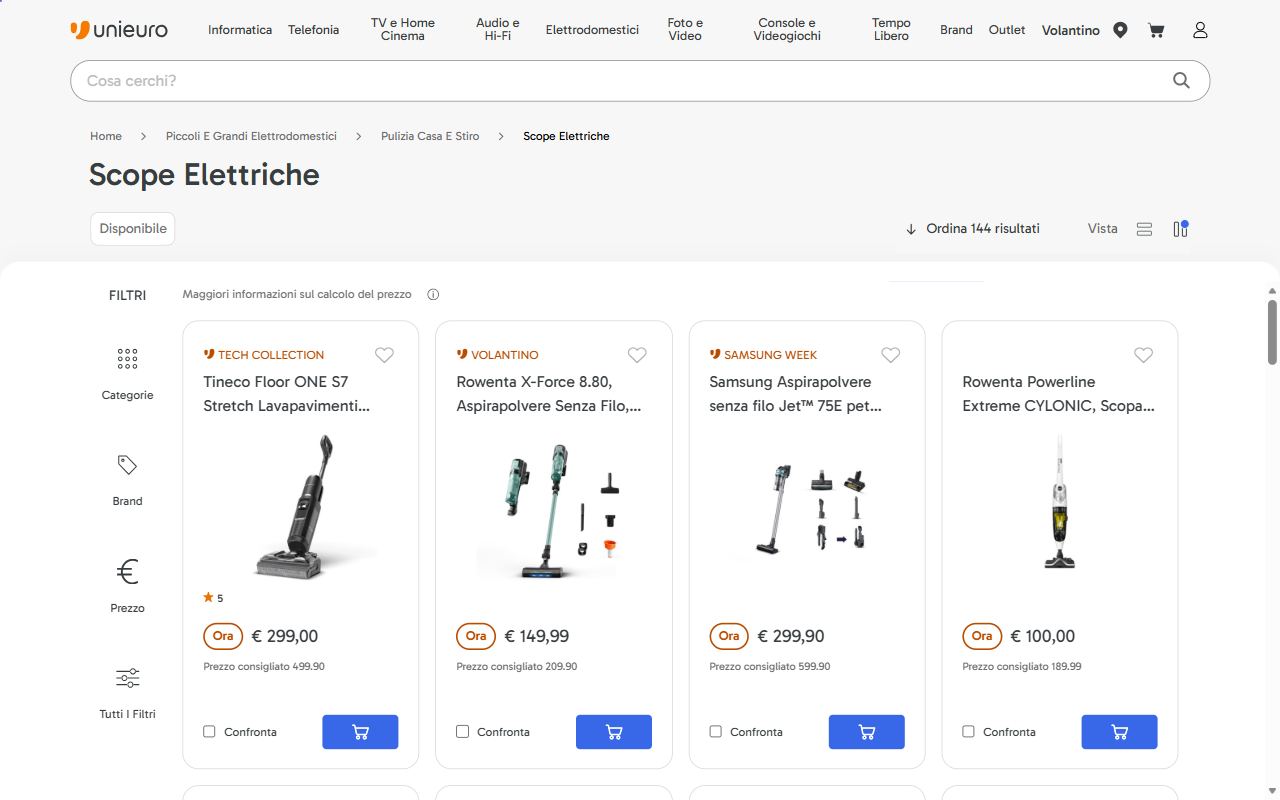Image resolution: width=1280 pixels, height=800 pixels.
Task: Switch to list view layout icon
Action: [1145, 229]
